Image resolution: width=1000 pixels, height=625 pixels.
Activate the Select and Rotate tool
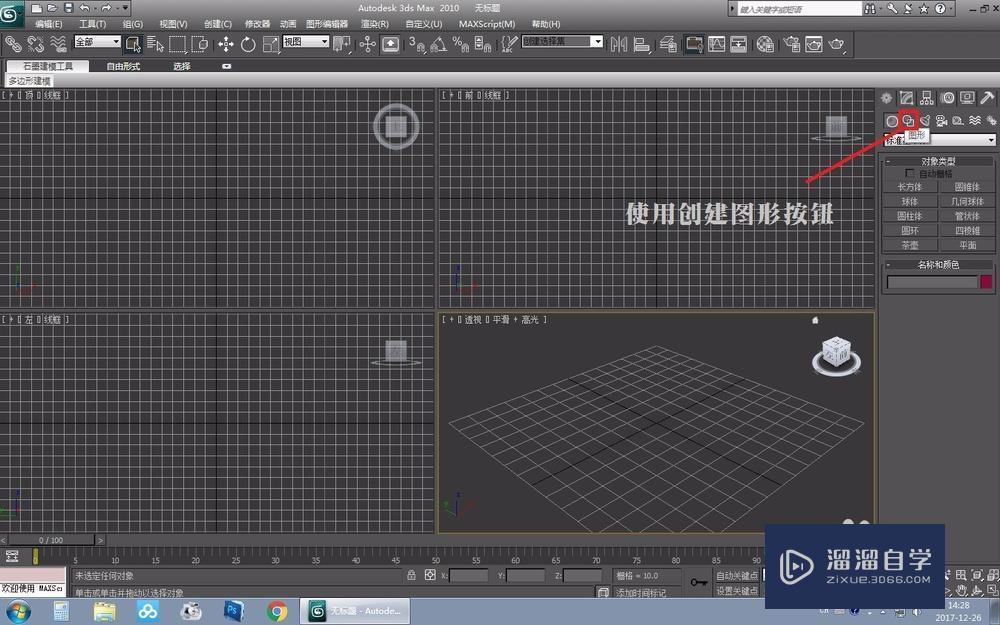point(247,44)
